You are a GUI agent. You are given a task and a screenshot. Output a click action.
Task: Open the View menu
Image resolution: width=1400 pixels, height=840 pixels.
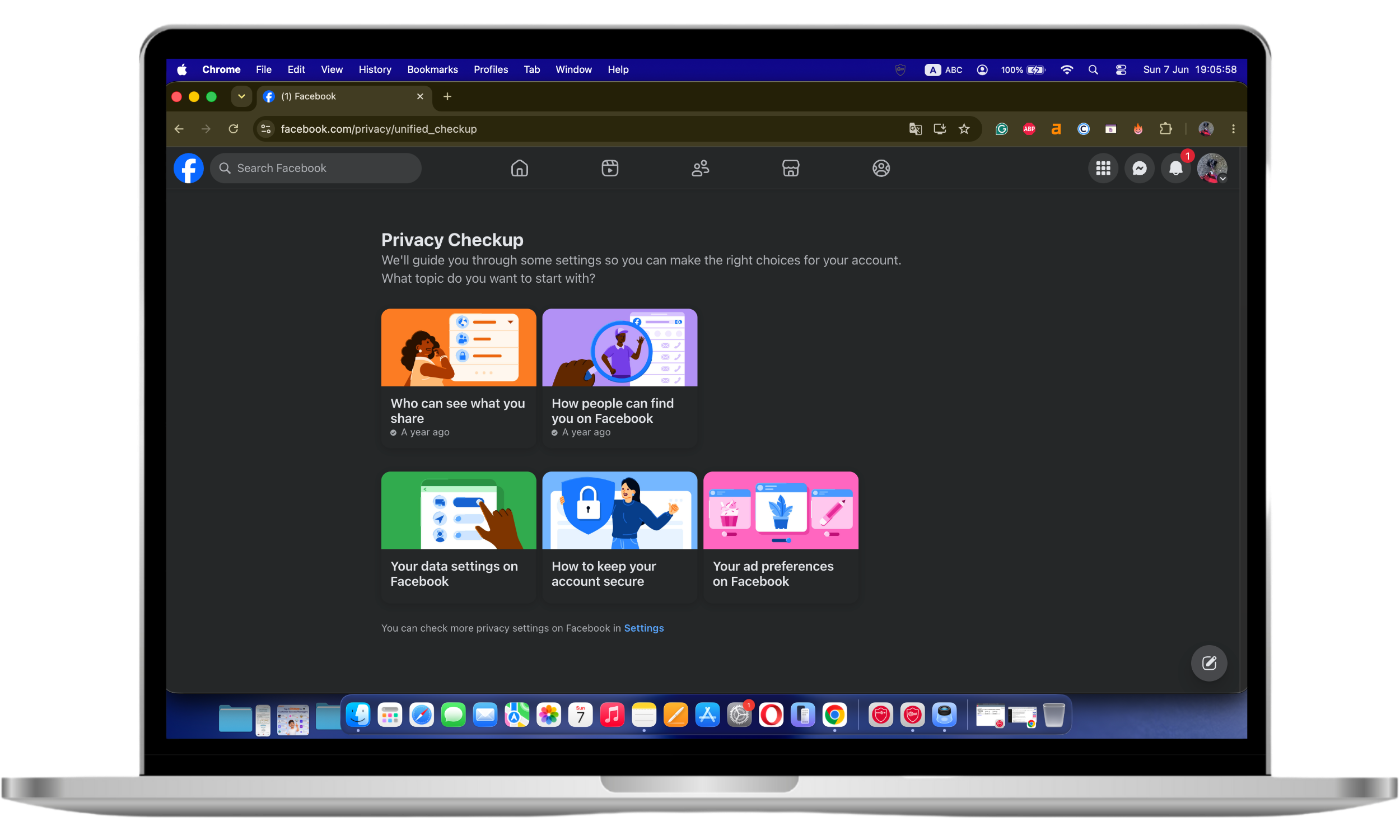click(332, 69)
